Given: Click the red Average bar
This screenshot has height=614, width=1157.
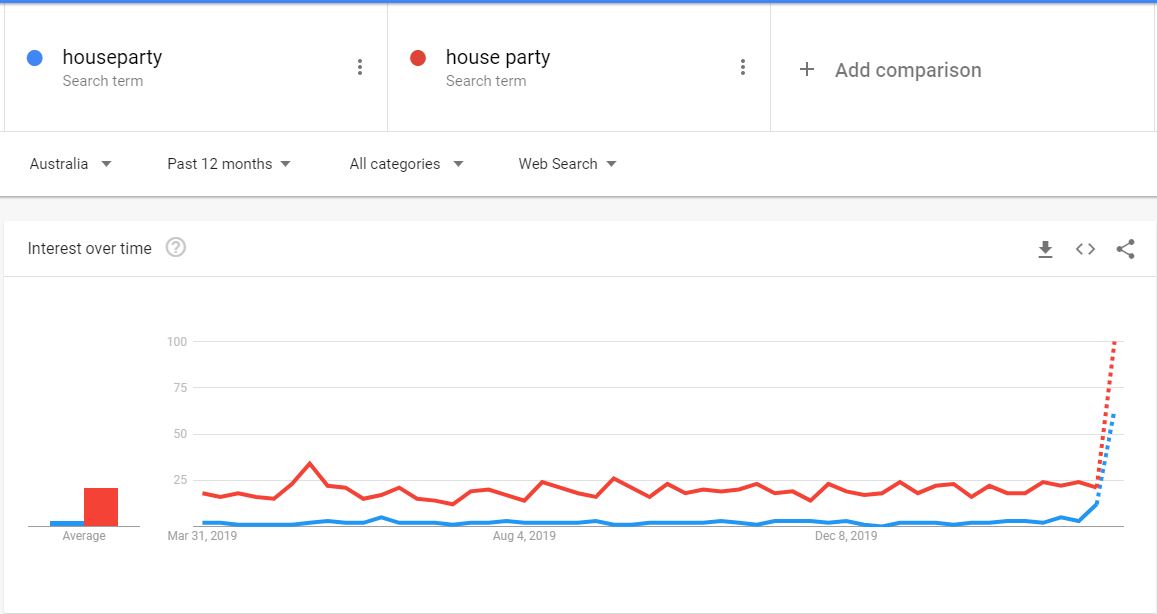Looking at the screenshot, I should click(101, 507).
